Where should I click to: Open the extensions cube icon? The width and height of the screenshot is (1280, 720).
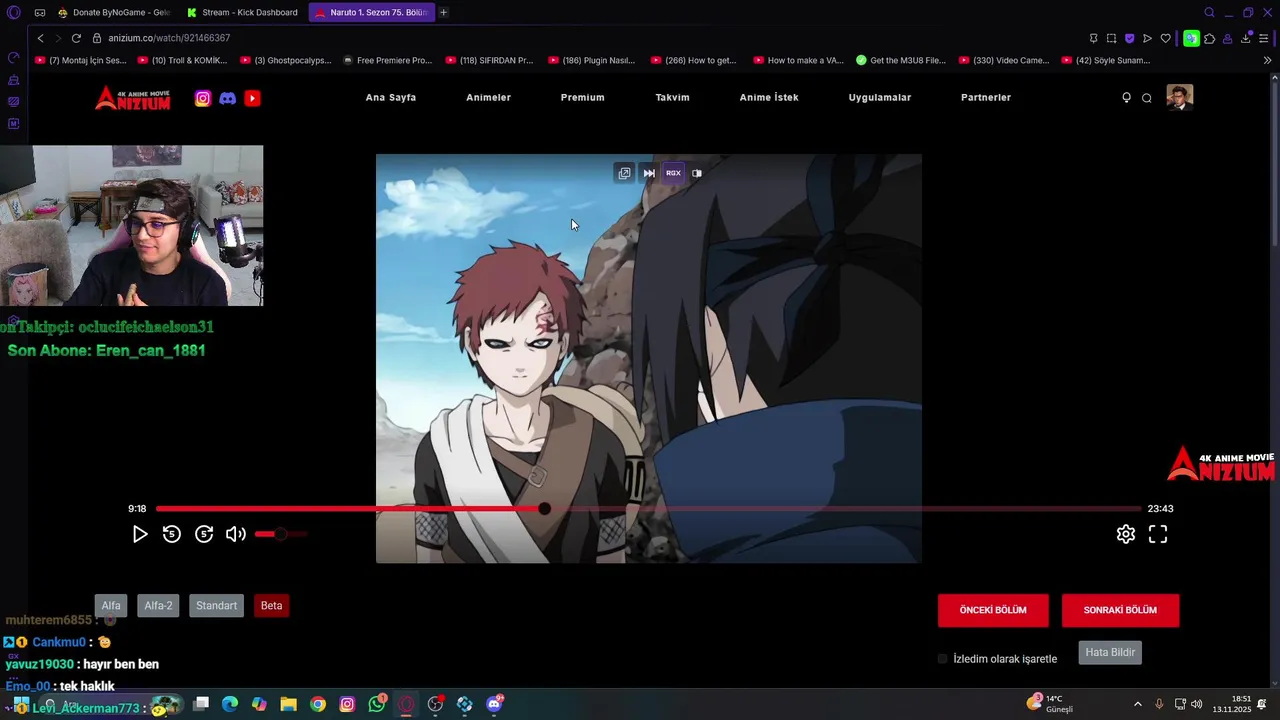tap(1210, 38)
